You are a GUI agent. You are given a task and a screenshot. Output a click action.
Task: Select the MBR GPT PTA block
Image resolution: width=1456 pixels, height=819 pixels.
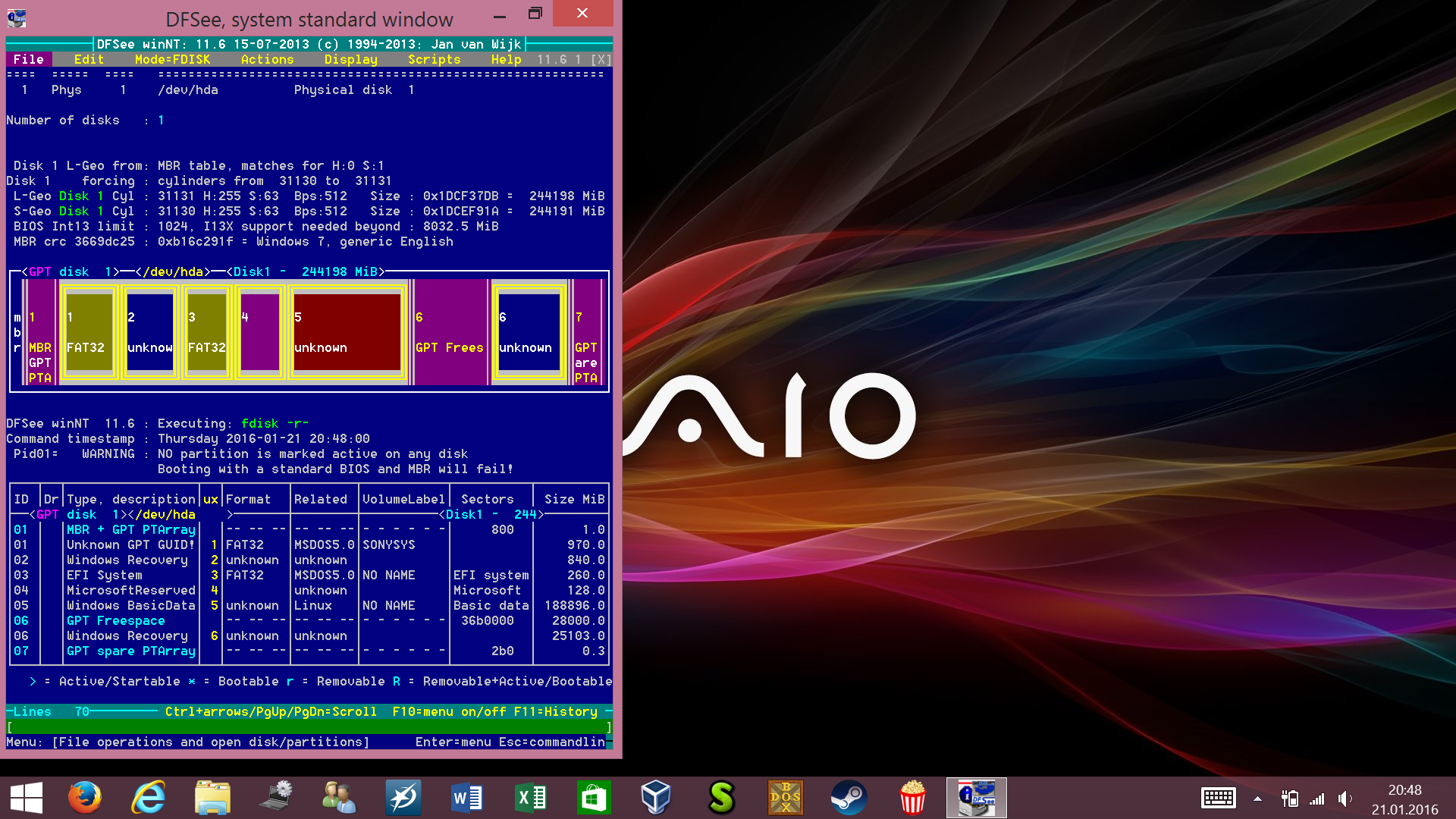[x=40, y=332]
